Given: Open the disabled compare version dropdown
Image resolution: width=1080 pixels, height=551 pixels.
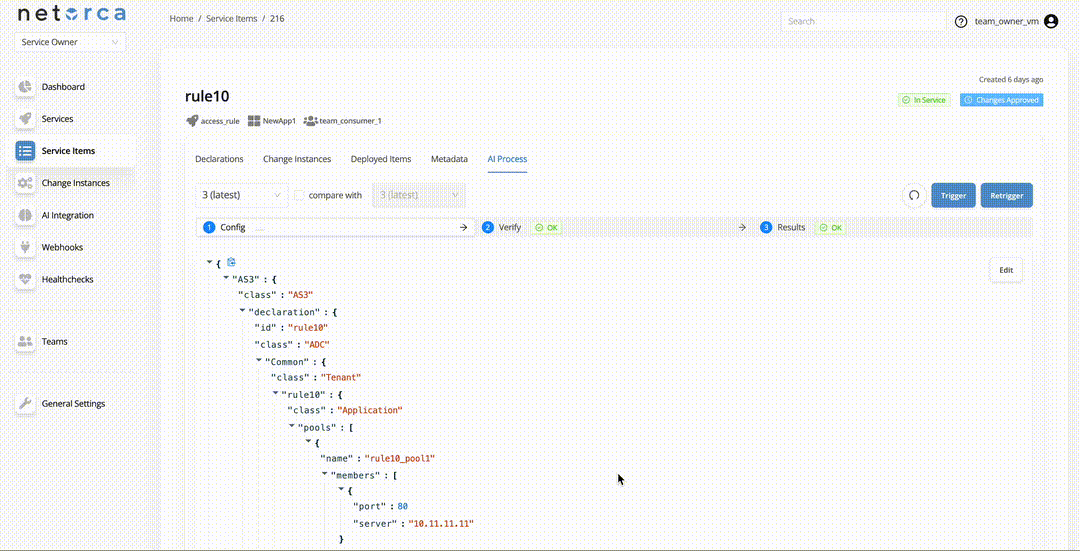Looking at the screenshot, I should (419, 195).
